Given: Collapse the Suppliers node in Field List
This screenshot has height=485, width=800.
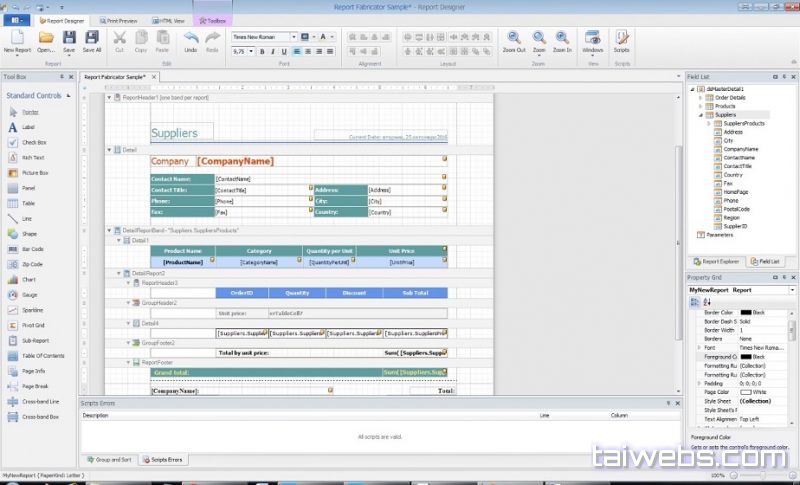Looking at the screenshot, I should click(701, 115).
